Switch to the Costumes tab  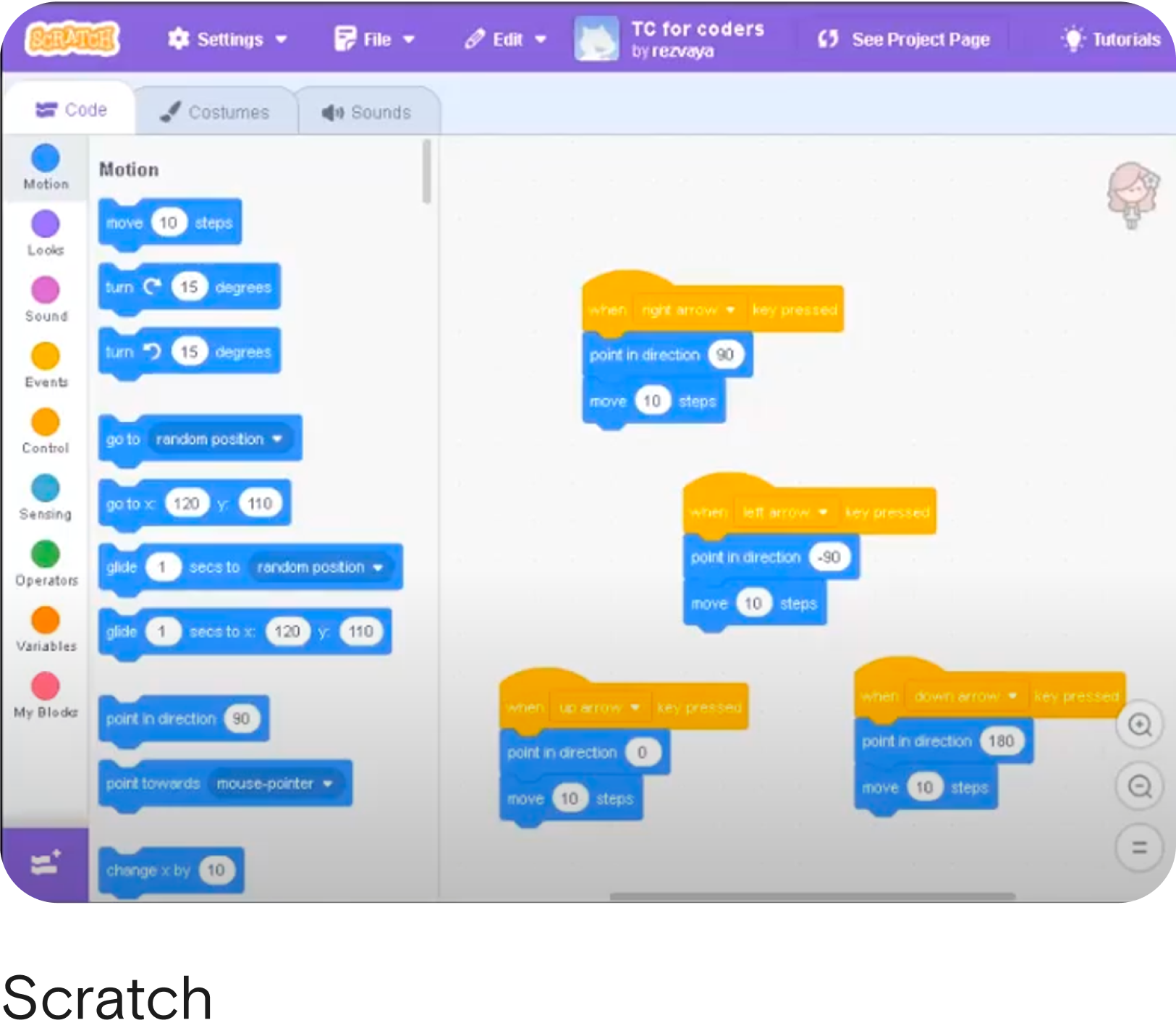[215, 112]
